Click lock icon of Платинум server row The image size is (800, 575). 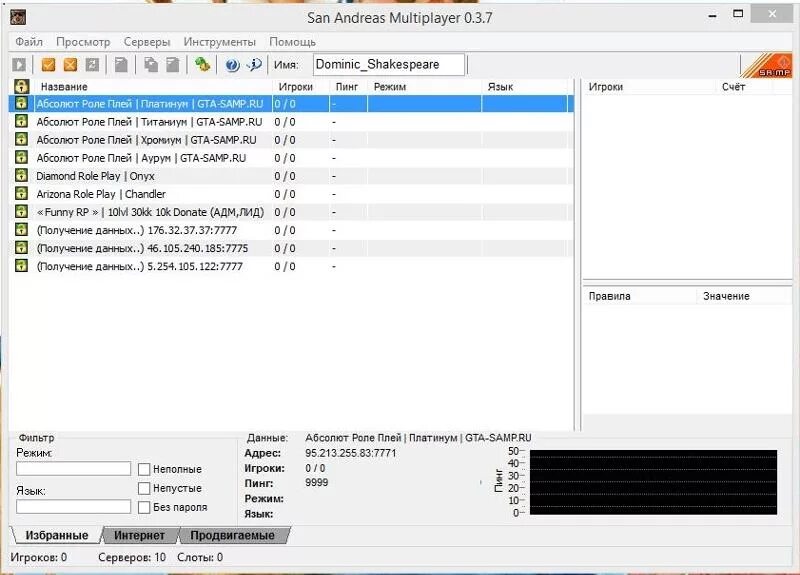(21, 104)
